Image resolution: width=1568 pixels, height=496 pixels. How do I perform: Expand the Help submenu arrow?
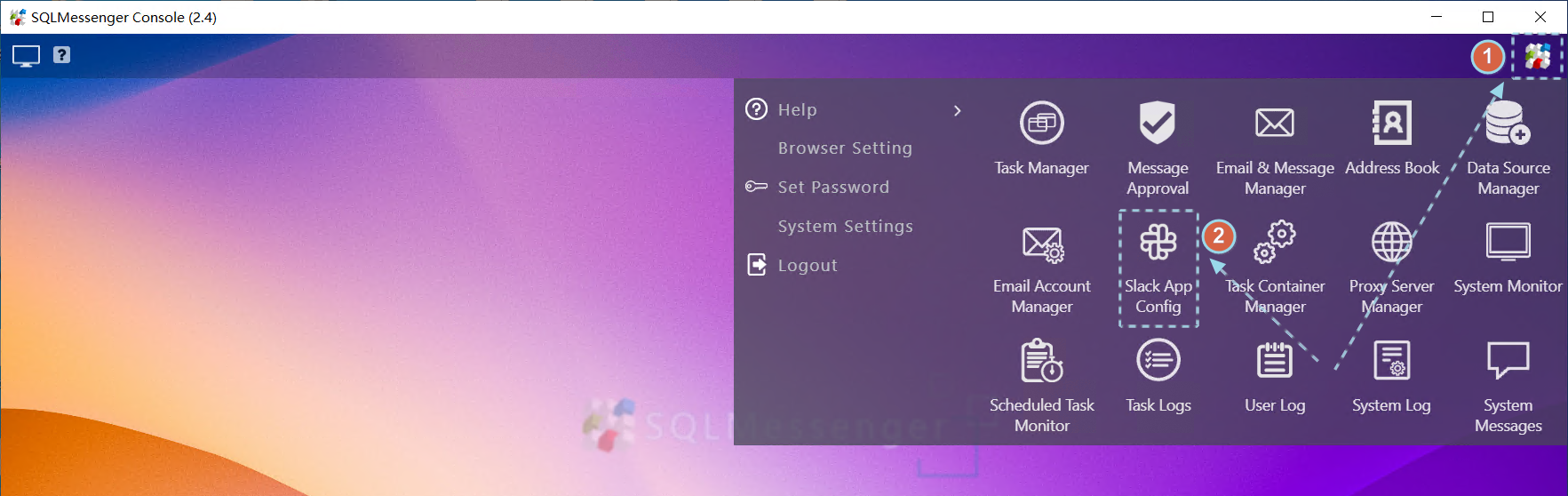(x=957, y=110)
